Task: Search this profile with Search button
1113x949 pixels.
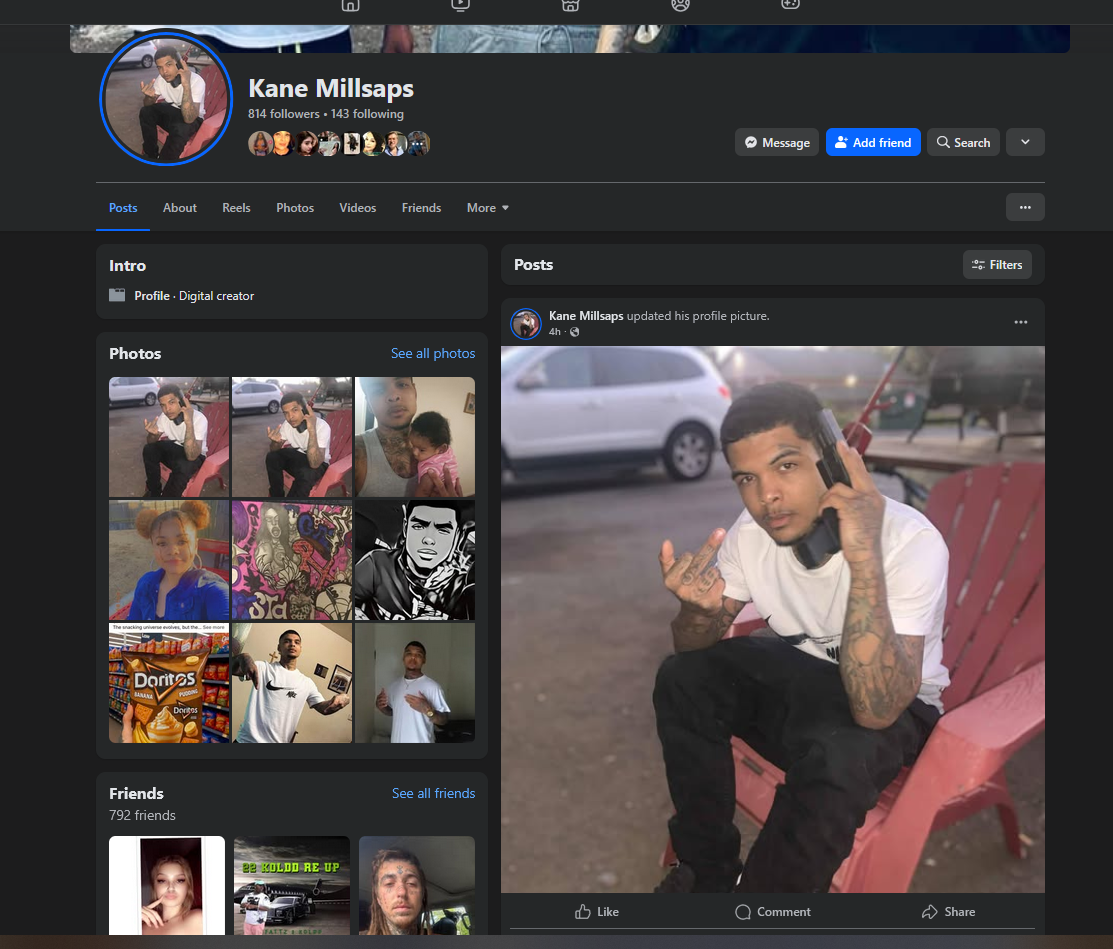Action: click(x=963, y=142)
